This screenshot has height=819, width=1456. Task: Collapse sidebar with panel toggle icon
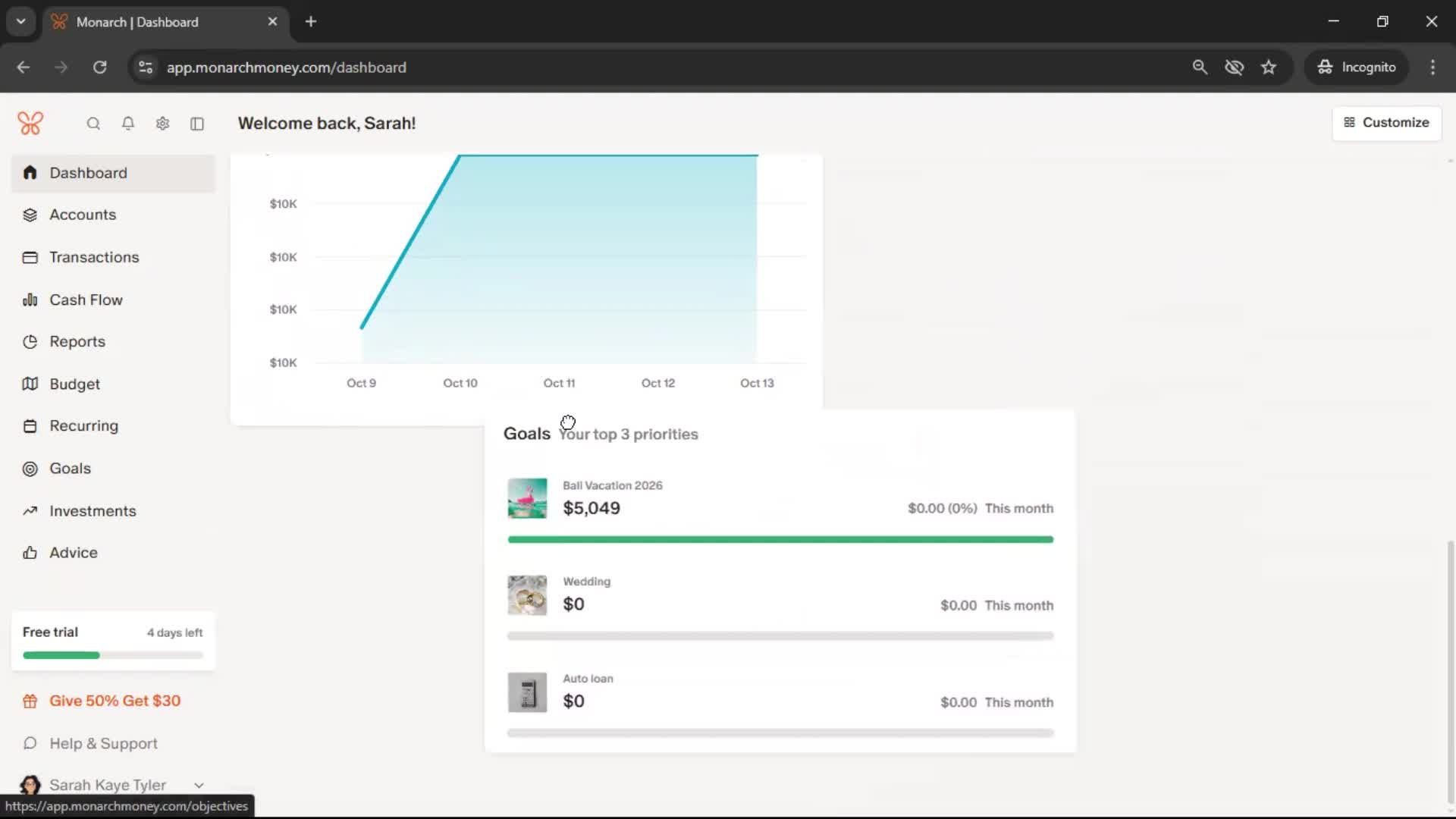point(197,124)
